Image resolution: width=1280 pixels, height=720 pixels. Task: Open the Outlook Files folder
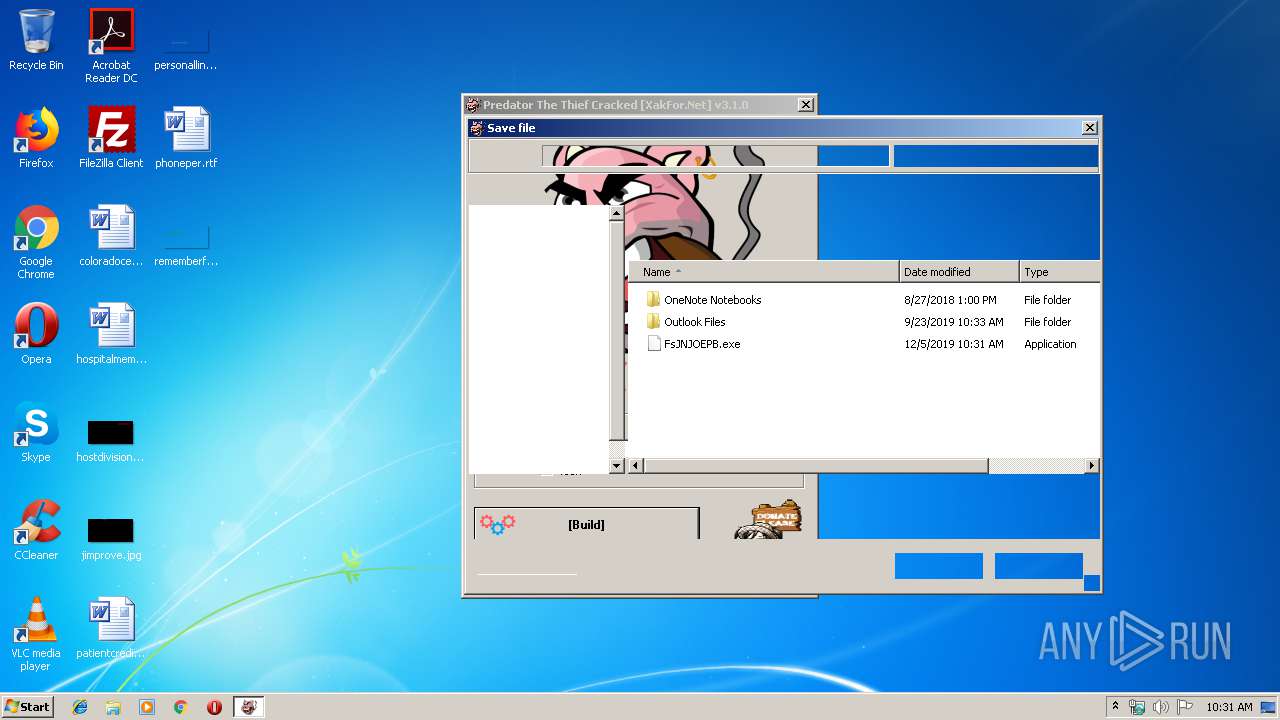pyautogui.click(x=694, y=322)
